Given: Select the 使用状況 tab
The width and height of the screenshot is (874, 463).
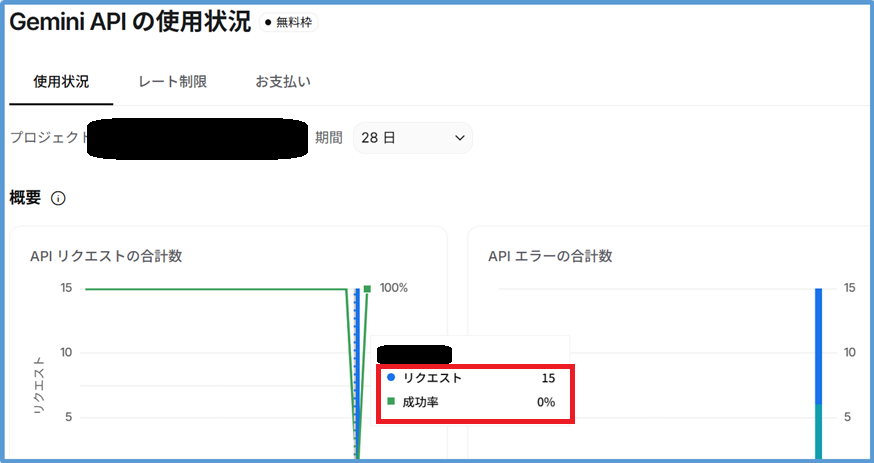Looking at the screenshot, I should coord(61,82).
